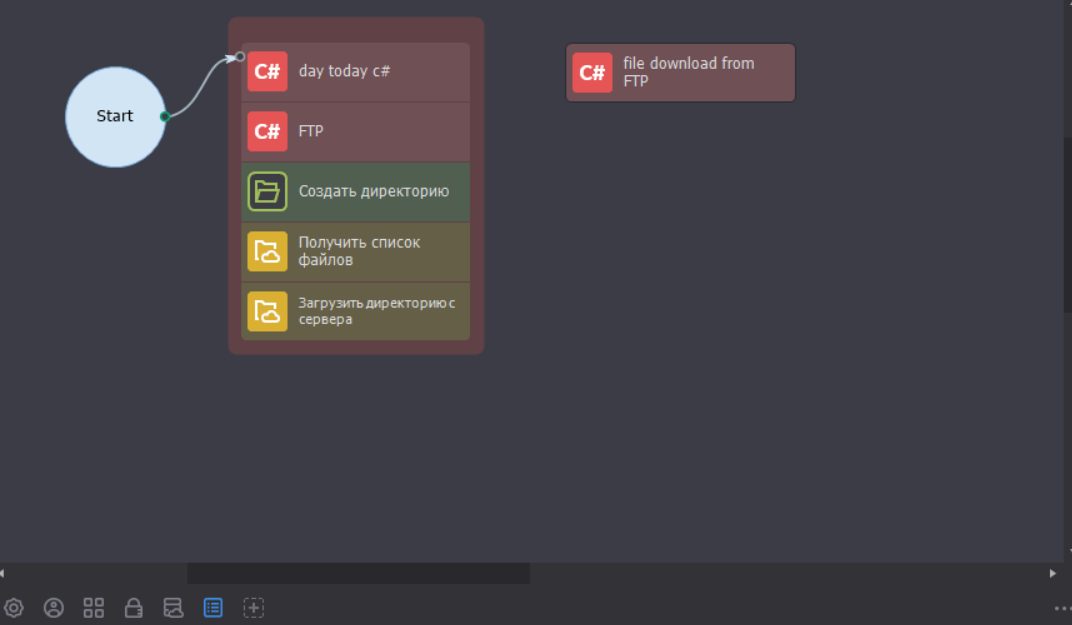Click the horizontal scrollbar right arrow
The height and width of the screenshot is (625, 1072).
(1053, 573)
